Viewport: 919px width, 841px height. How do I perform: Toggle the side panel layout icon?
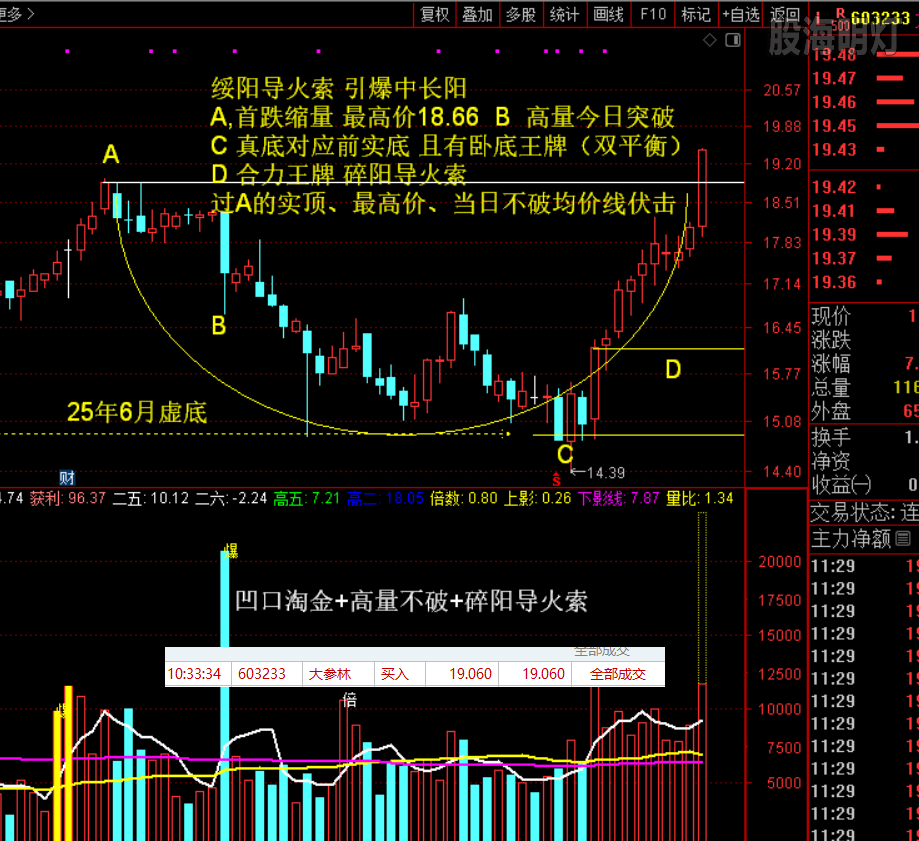coord(733,40)
